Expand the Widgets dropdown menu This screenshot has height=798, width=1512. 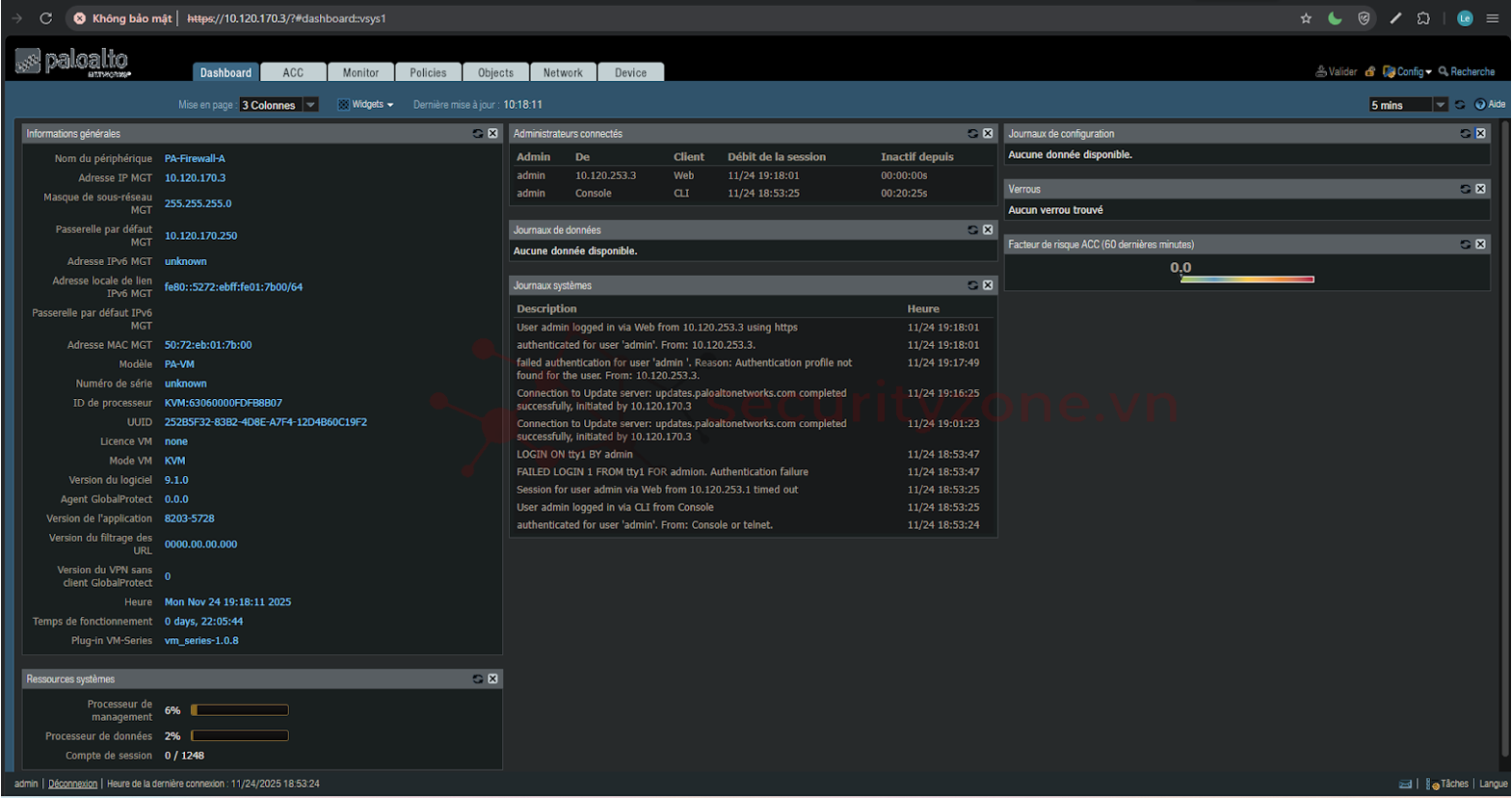pyautogui.click(x=366, y=104)
